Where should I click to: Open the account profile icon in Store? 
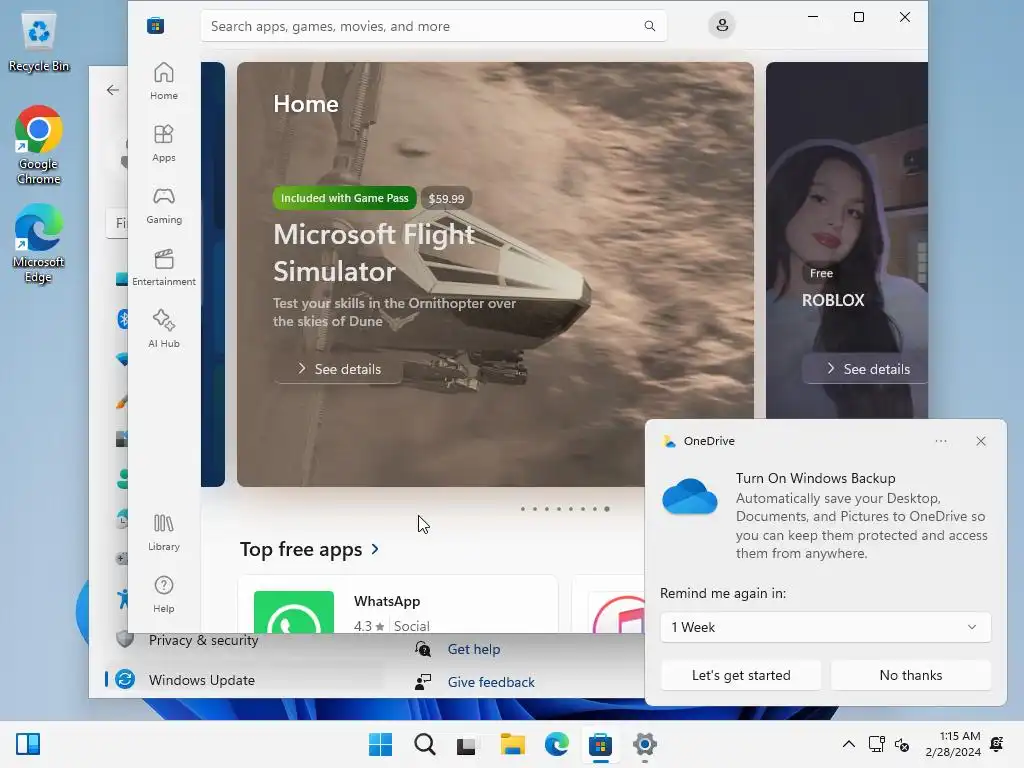tap(722, 25)
